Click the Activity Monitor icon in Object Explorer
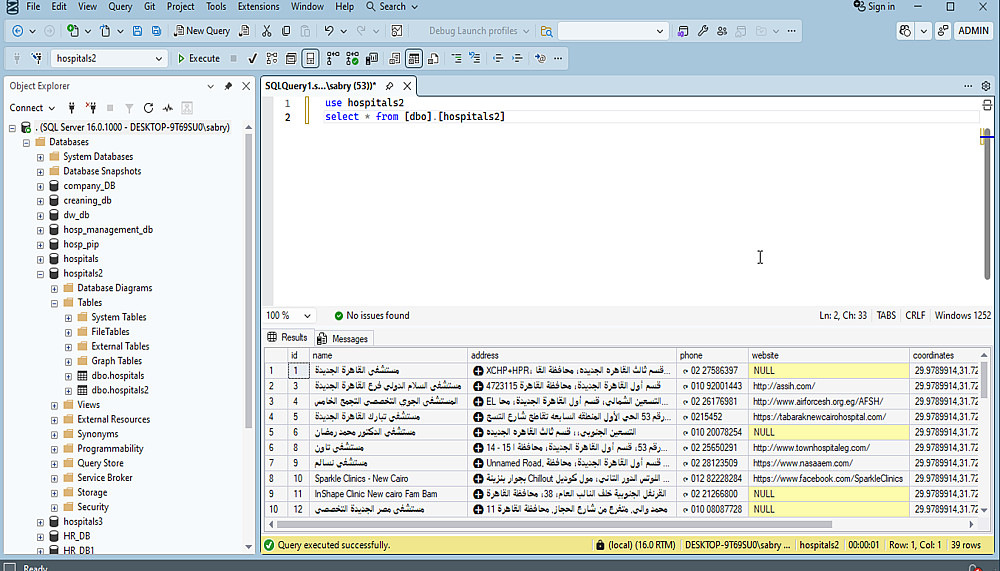1000x571 pixels. (x=168, y=108)
